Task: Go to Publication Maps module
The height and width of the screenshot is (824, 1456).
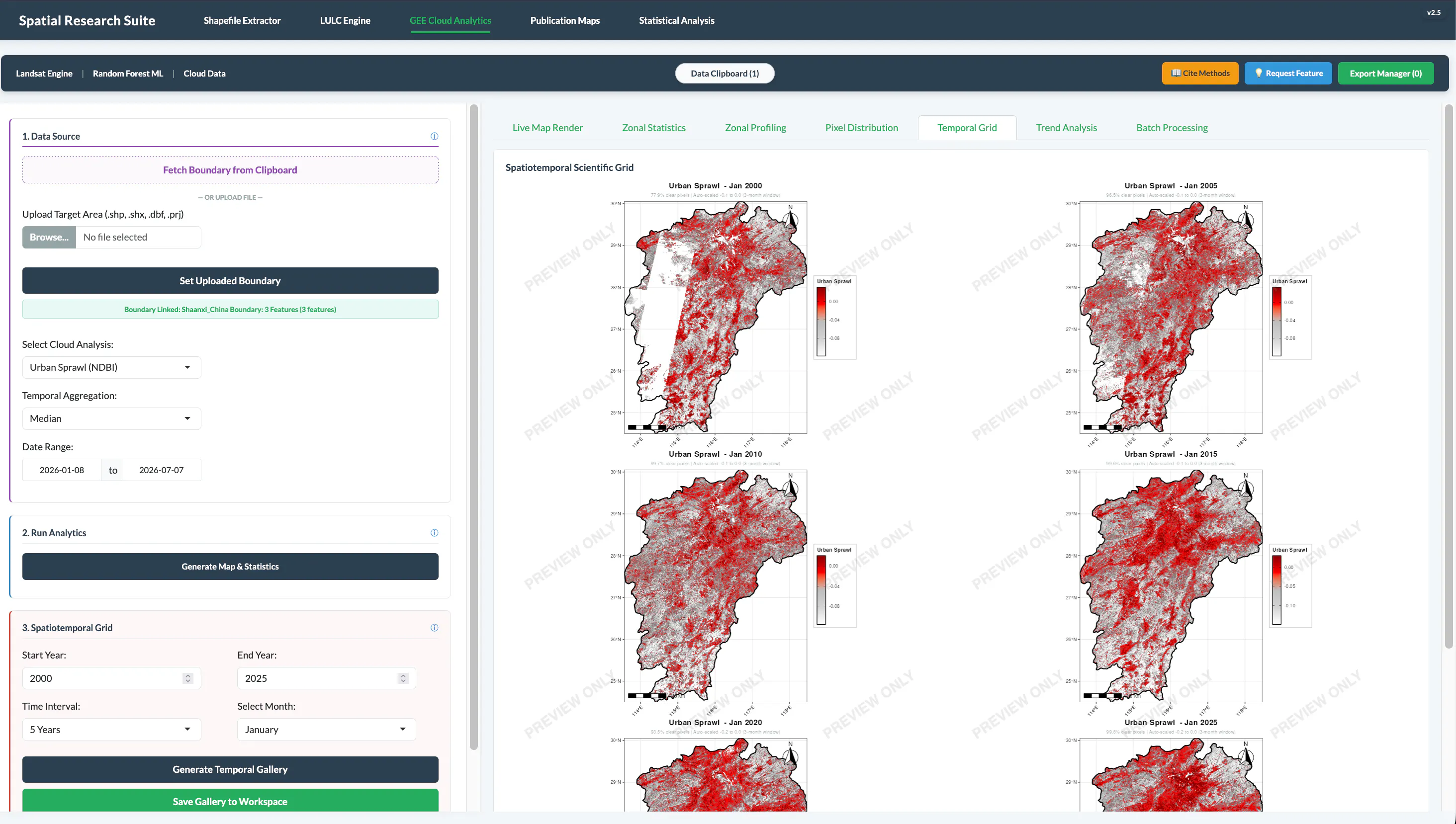Action: pyautogui.click(x=565, y=20)
